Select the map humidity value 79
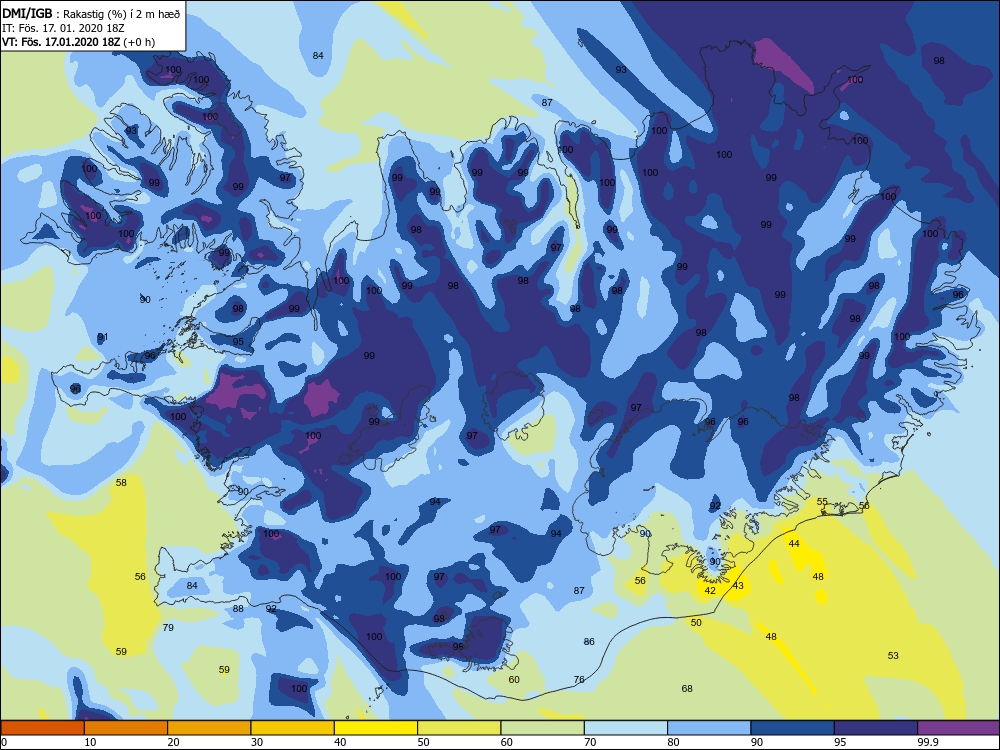1000x750 pixels. click(x=168, y=628)
